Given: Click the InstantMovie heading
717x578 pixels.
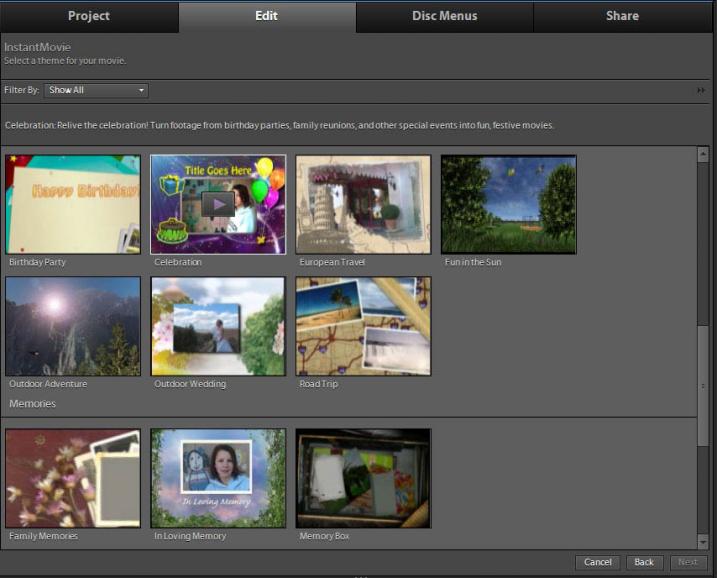Looking at the screenshot, I should [x=37, y=47].
